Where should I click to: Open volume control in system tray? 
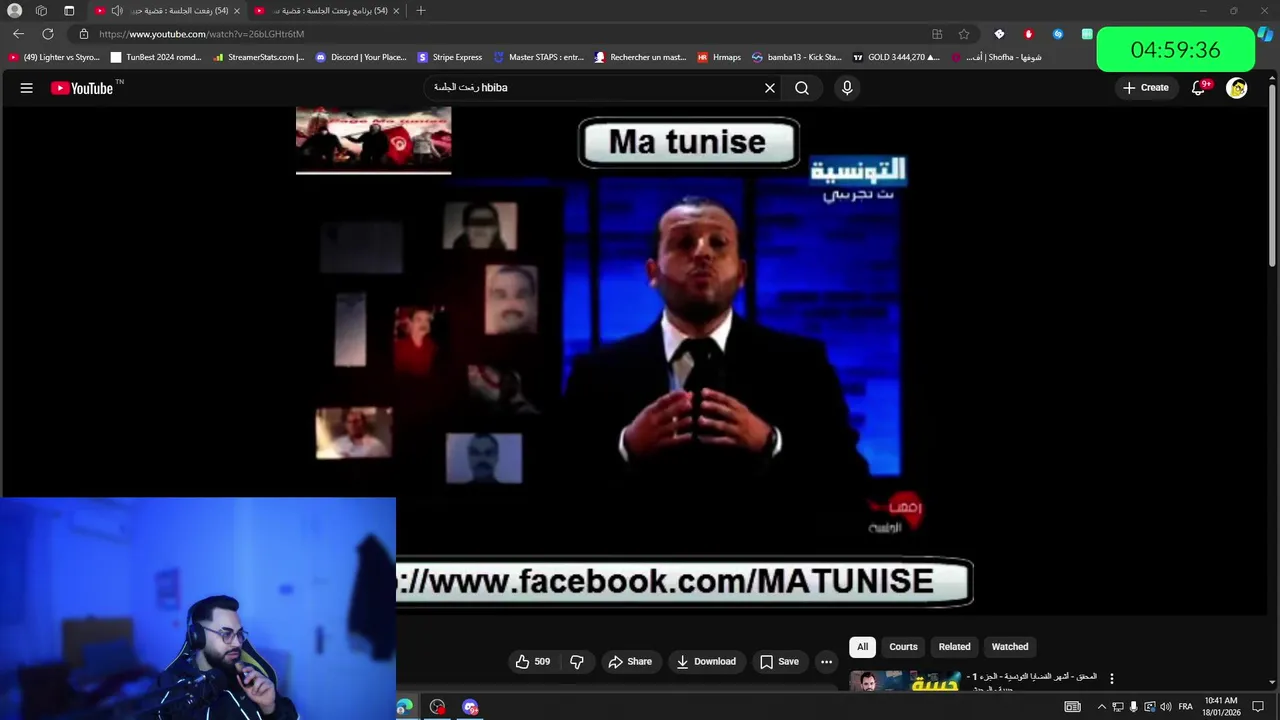pyautogui.click(x=1166, y=707)
